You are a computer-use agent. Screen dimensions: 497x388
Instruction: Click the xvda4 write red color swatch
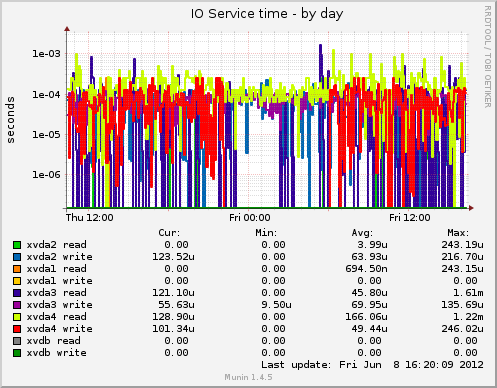tap(17, 329)
